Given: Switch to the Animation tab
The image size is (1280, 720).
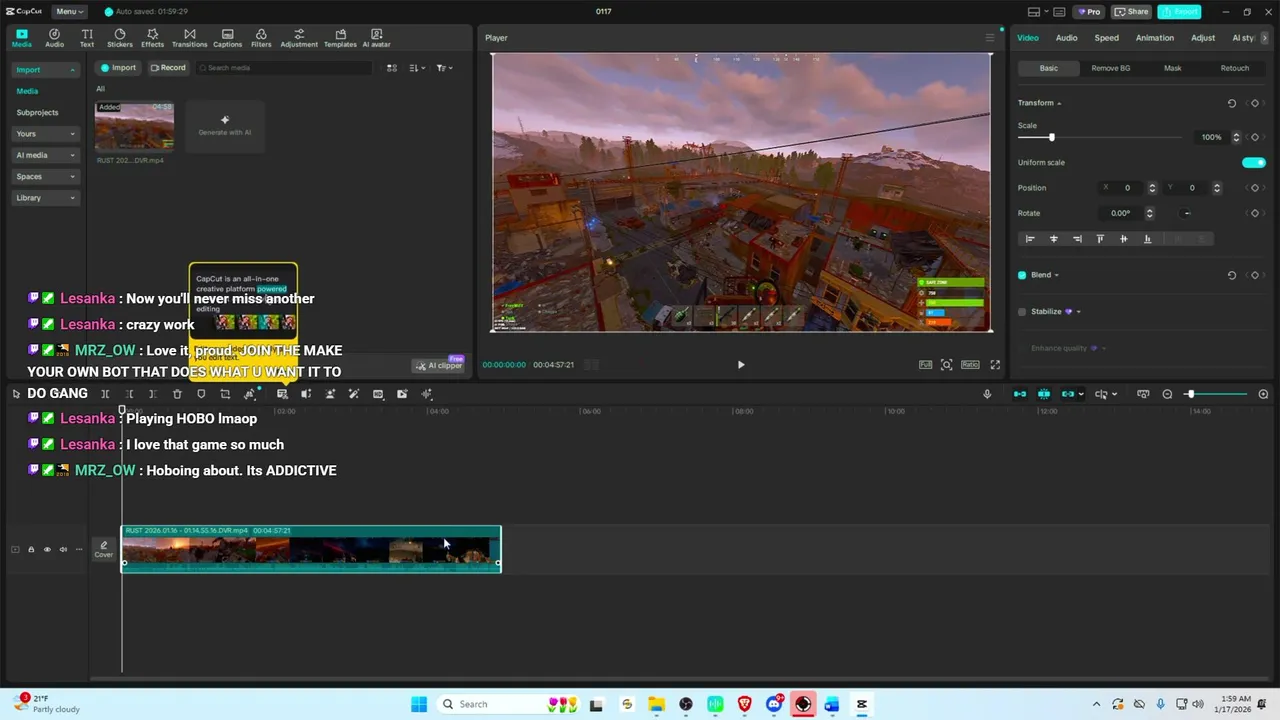Looking at the screenshot, I should click(1154, 38).
